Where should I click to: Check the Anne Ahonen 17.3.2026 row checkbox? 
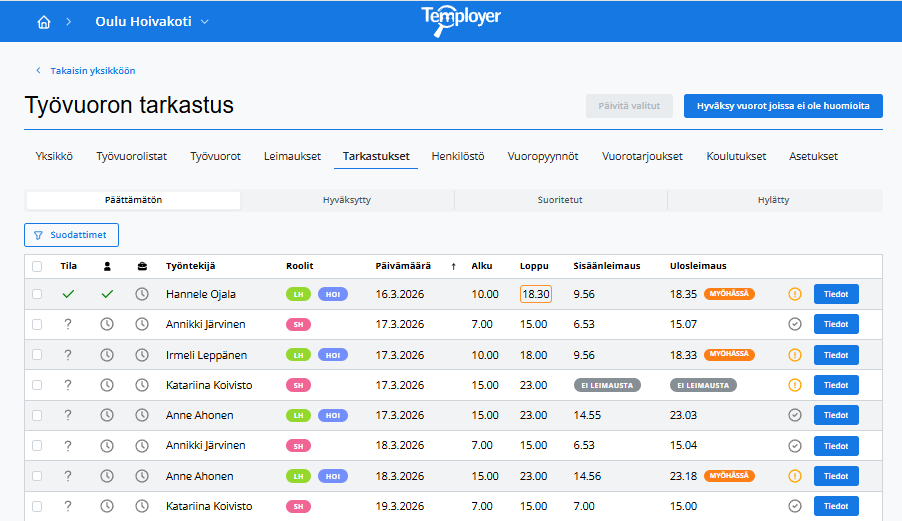(x=37, y=415)
